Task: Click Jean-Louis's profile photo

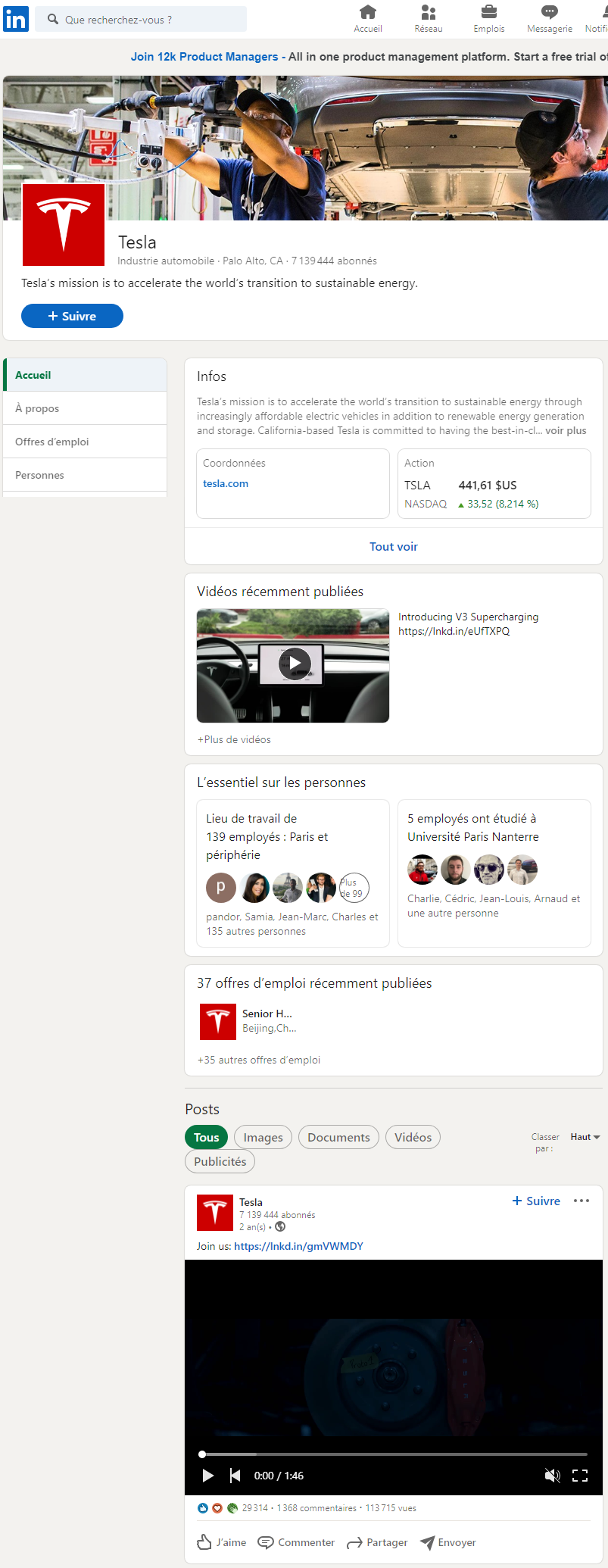Action: [x=489, y=870]
